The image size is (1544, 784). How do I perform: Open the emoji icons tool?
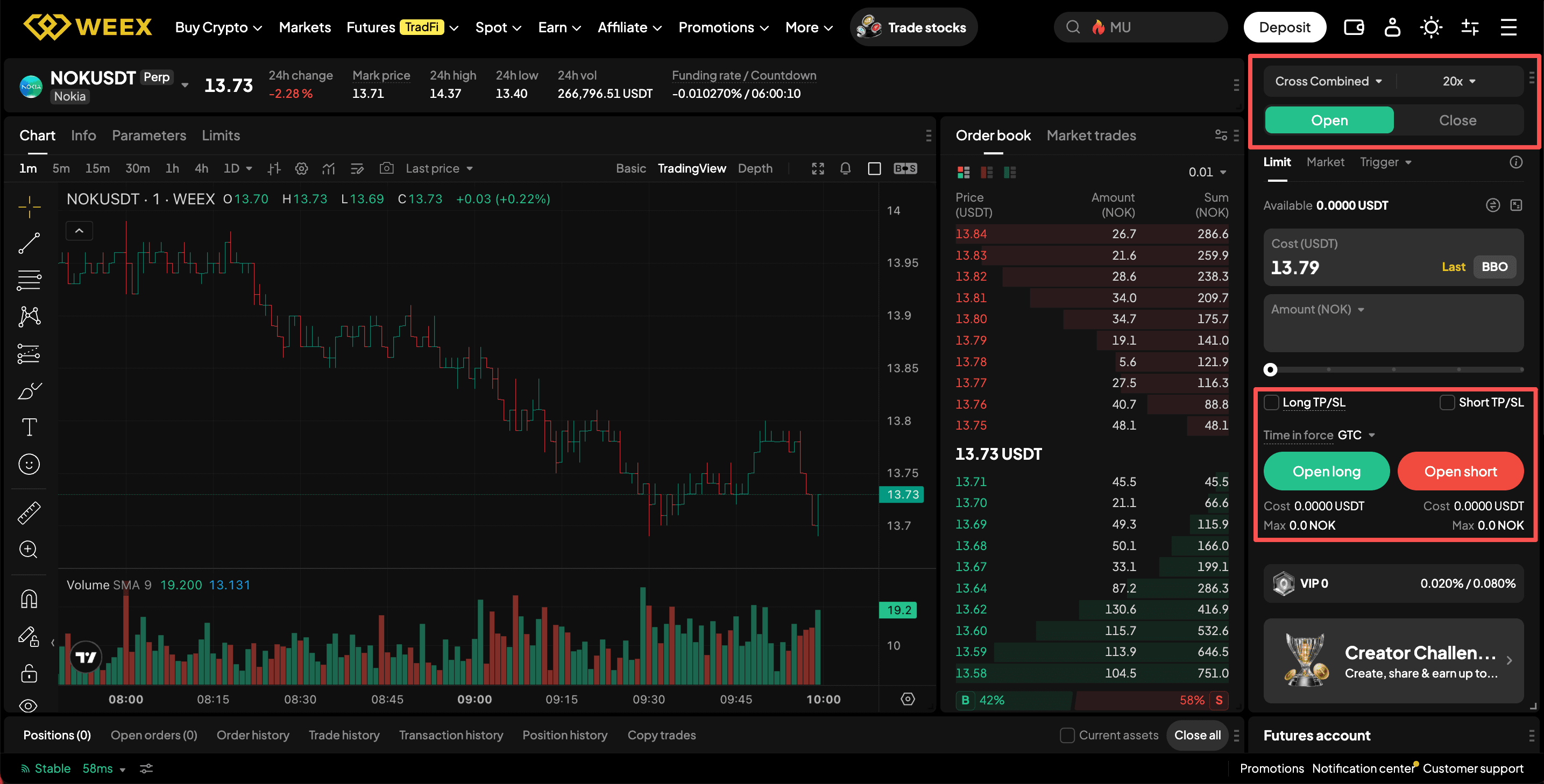29,464
